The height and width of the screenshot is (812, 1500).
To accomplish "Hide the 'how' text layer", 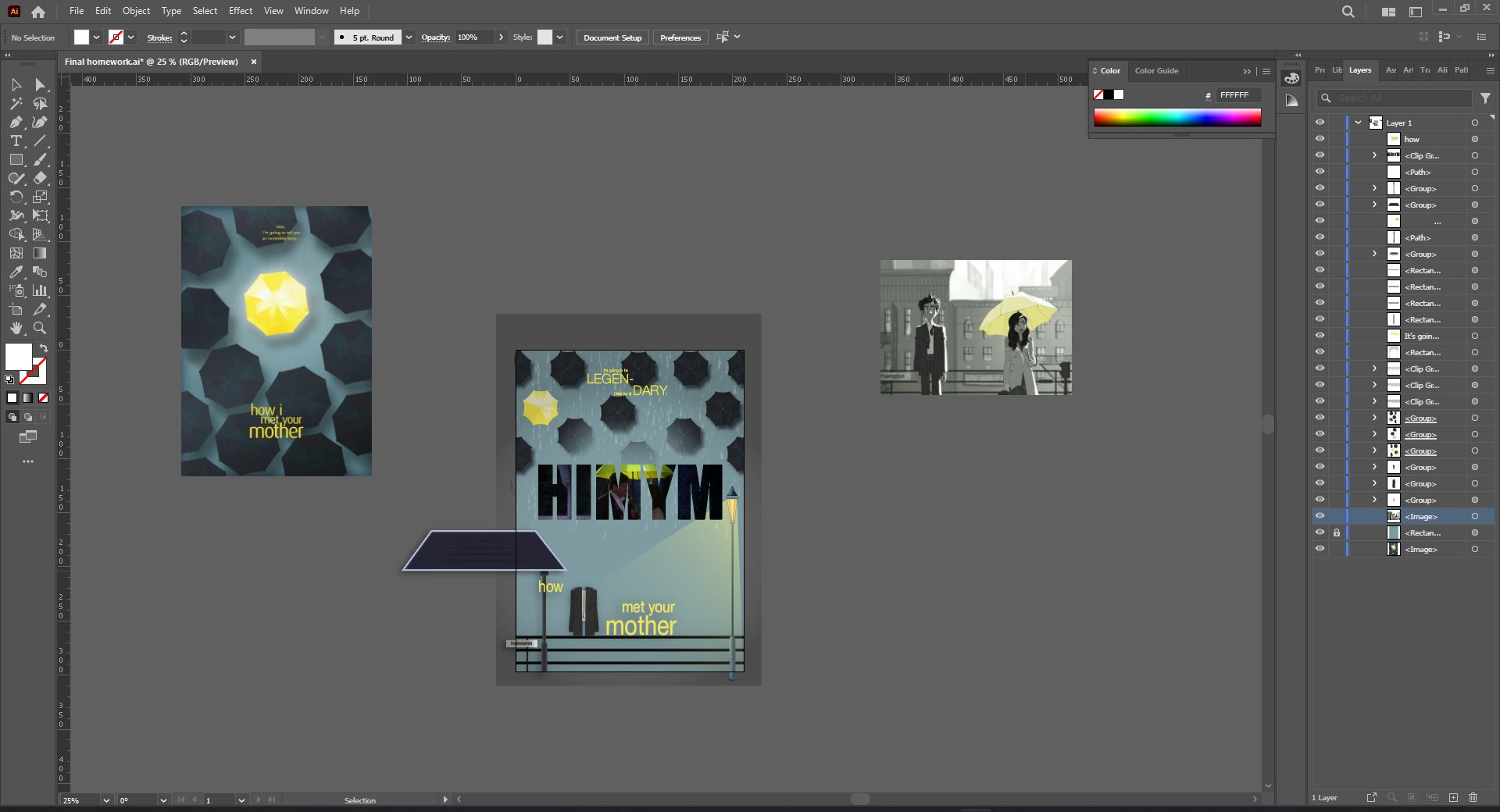I will [x=1320, y=139].
